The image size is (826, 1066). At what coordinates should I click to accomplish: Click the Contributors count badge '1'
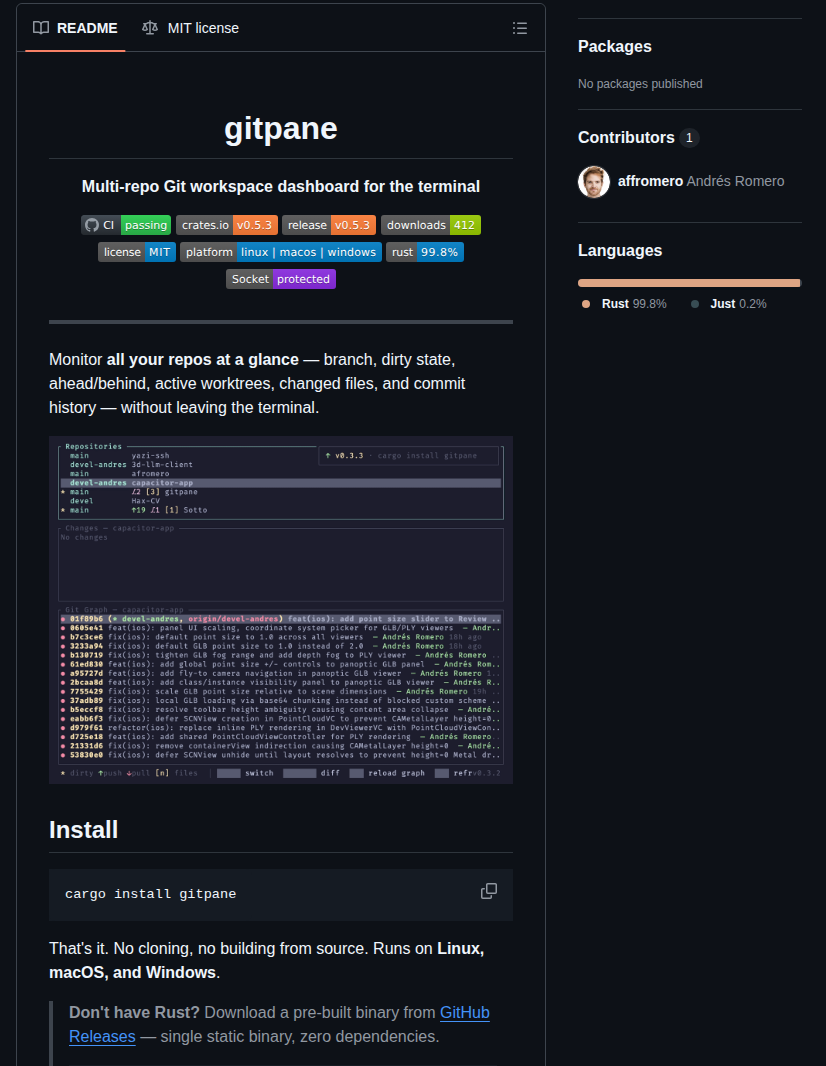(x=689, y=138)
